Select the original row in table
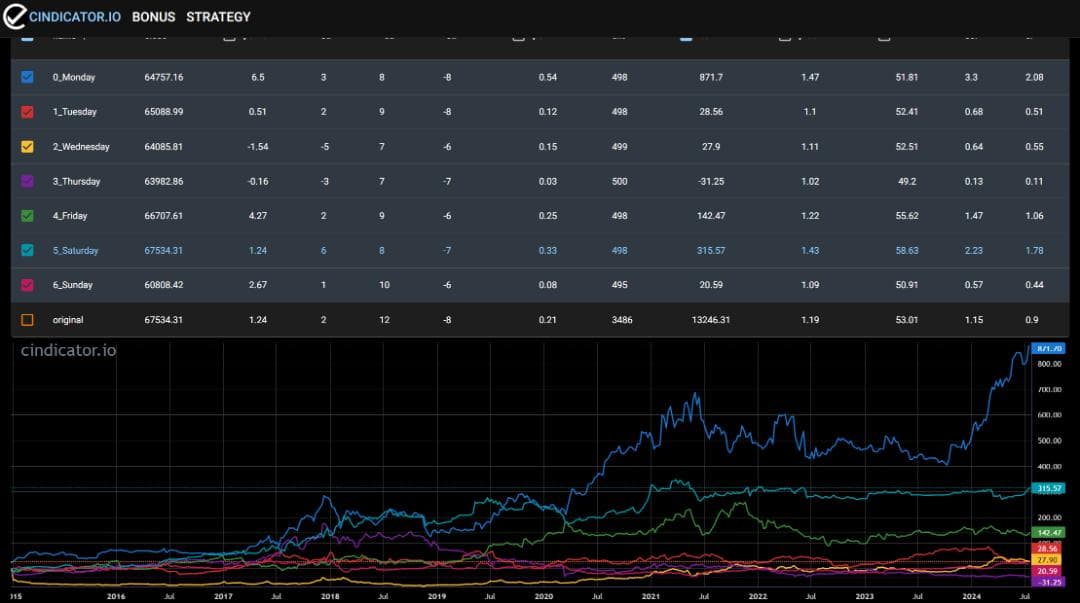The height and width of the screenshot is (603, 1080). [540, 320]
